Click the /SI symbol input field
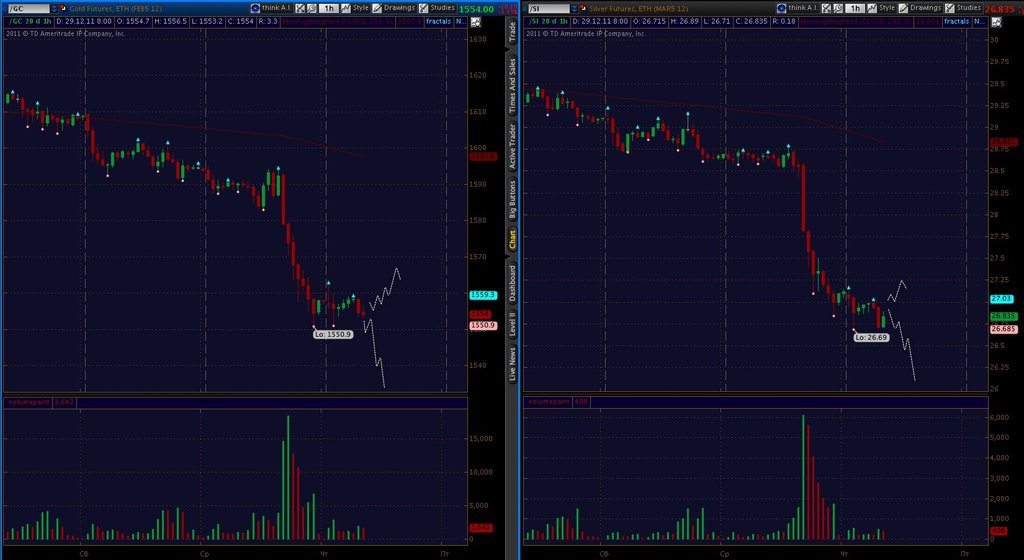 pos(548,8)
